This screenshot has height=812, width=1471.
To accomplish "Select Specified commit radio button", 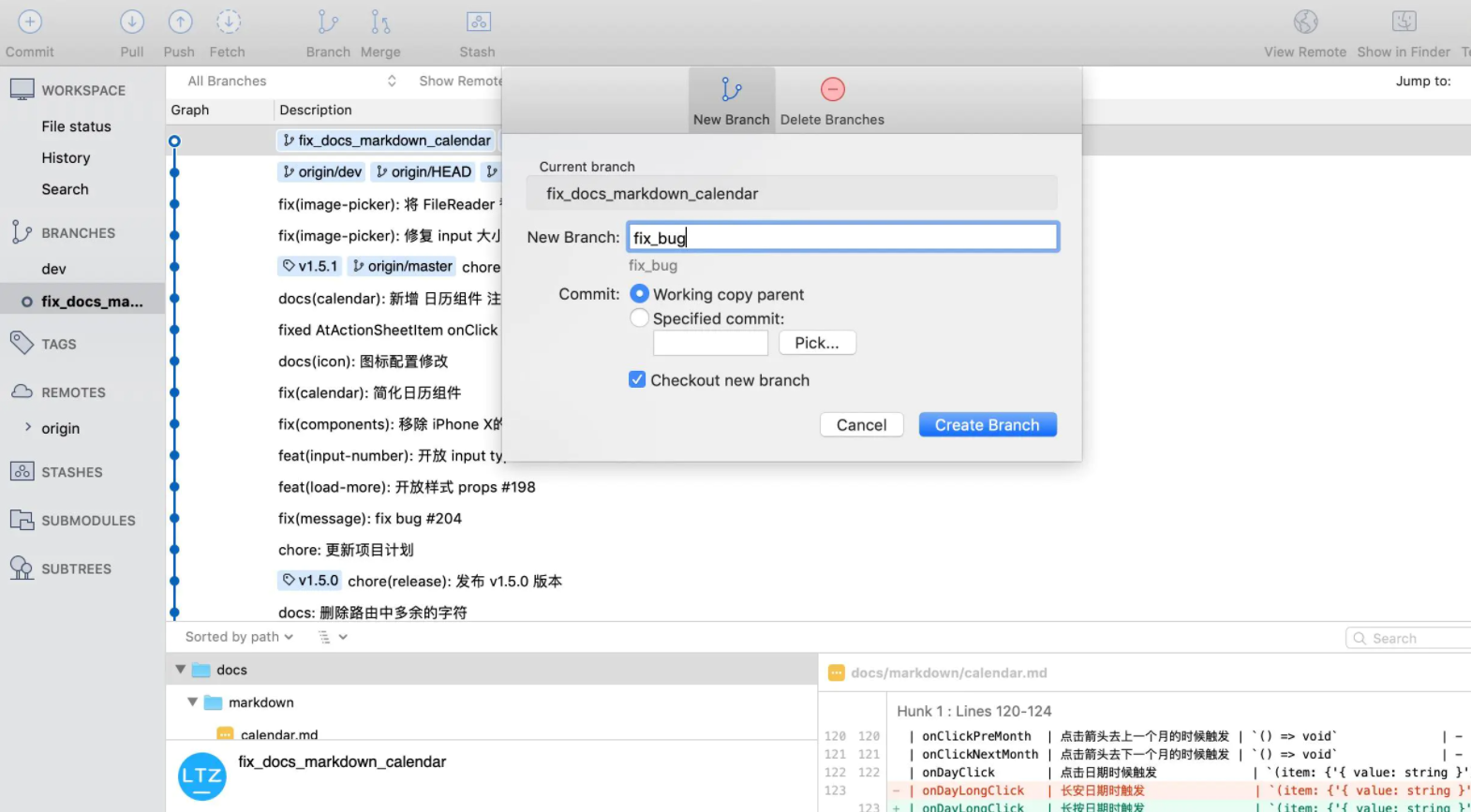I will (639, 318).
